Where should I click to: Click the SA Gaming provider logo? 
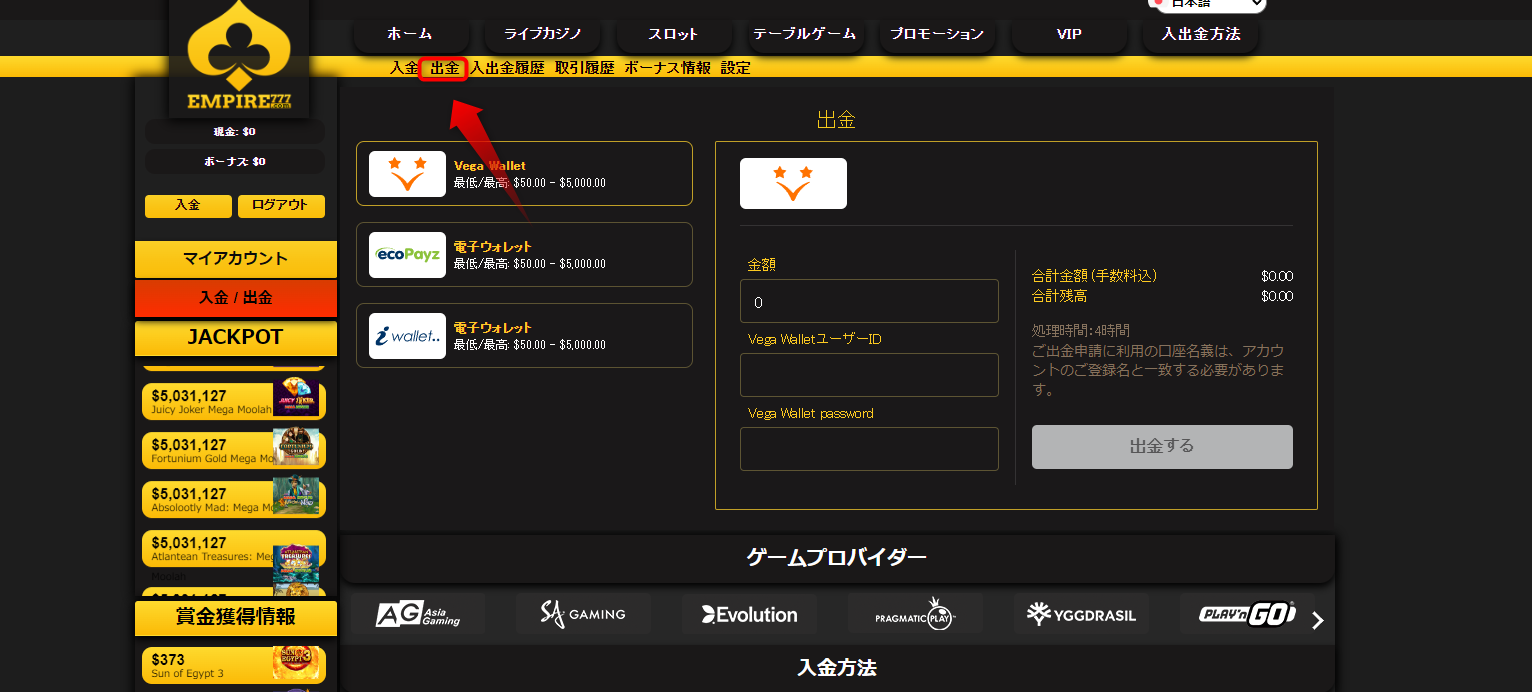coord(583,614)
